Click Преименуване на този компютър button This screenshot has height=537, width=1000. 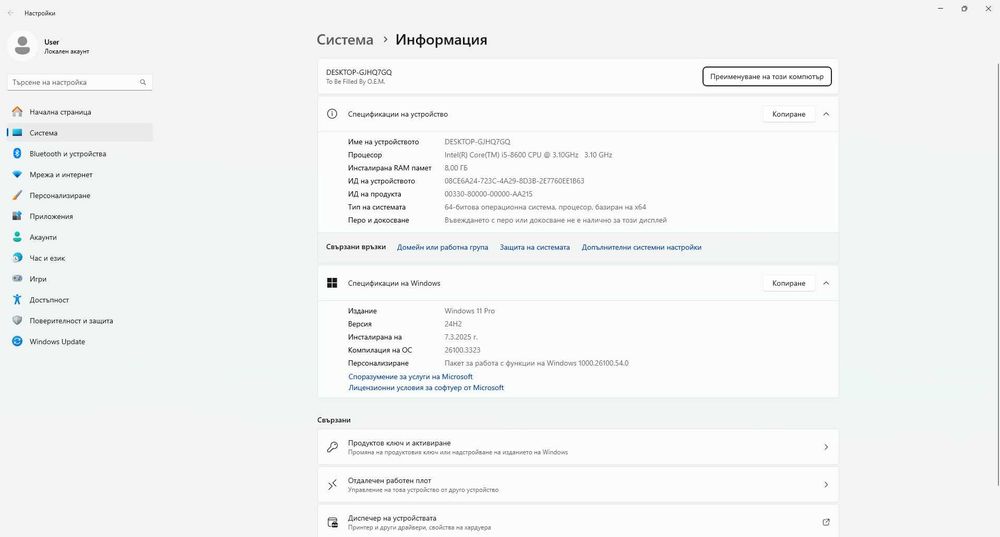[x=767, y=77]
